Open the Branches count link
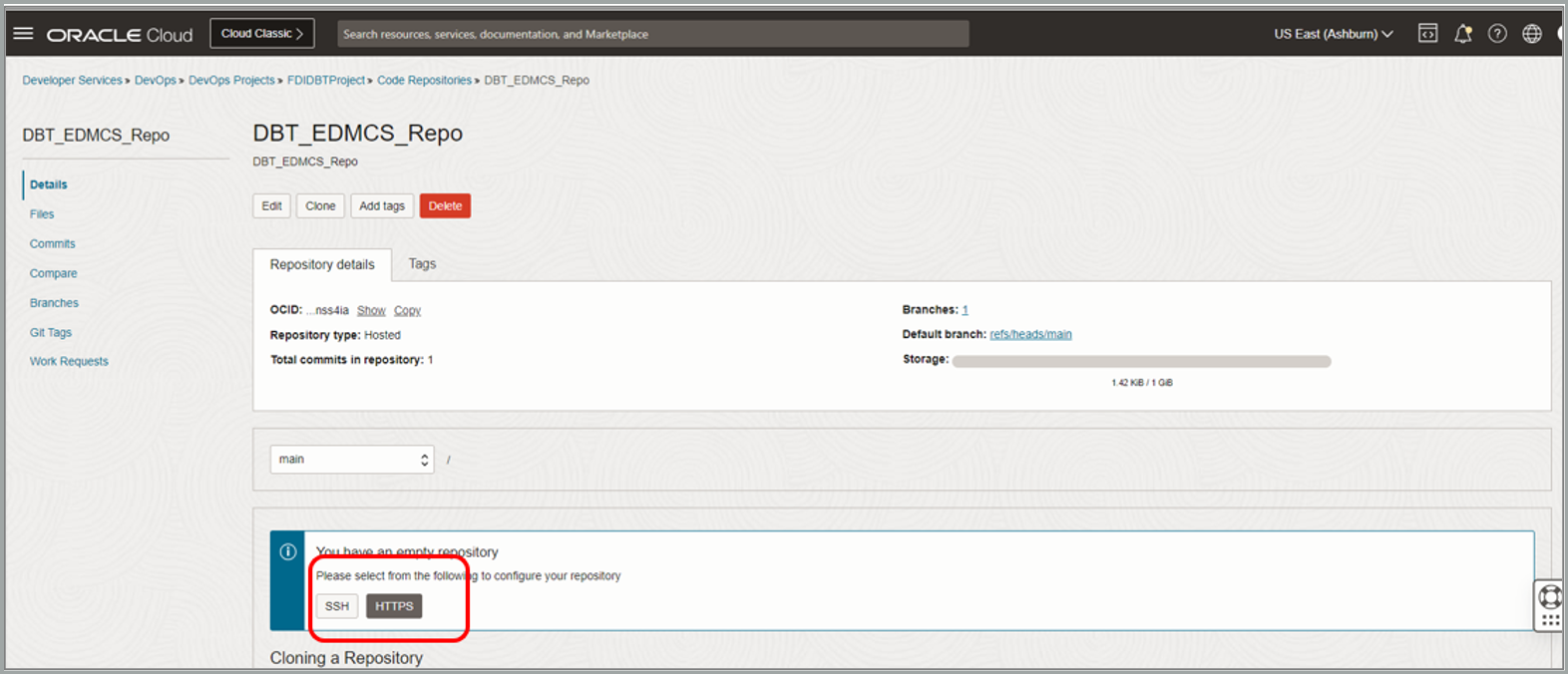Image resolution: width=1568 pixels, height=674 pixels. point(965,310)
